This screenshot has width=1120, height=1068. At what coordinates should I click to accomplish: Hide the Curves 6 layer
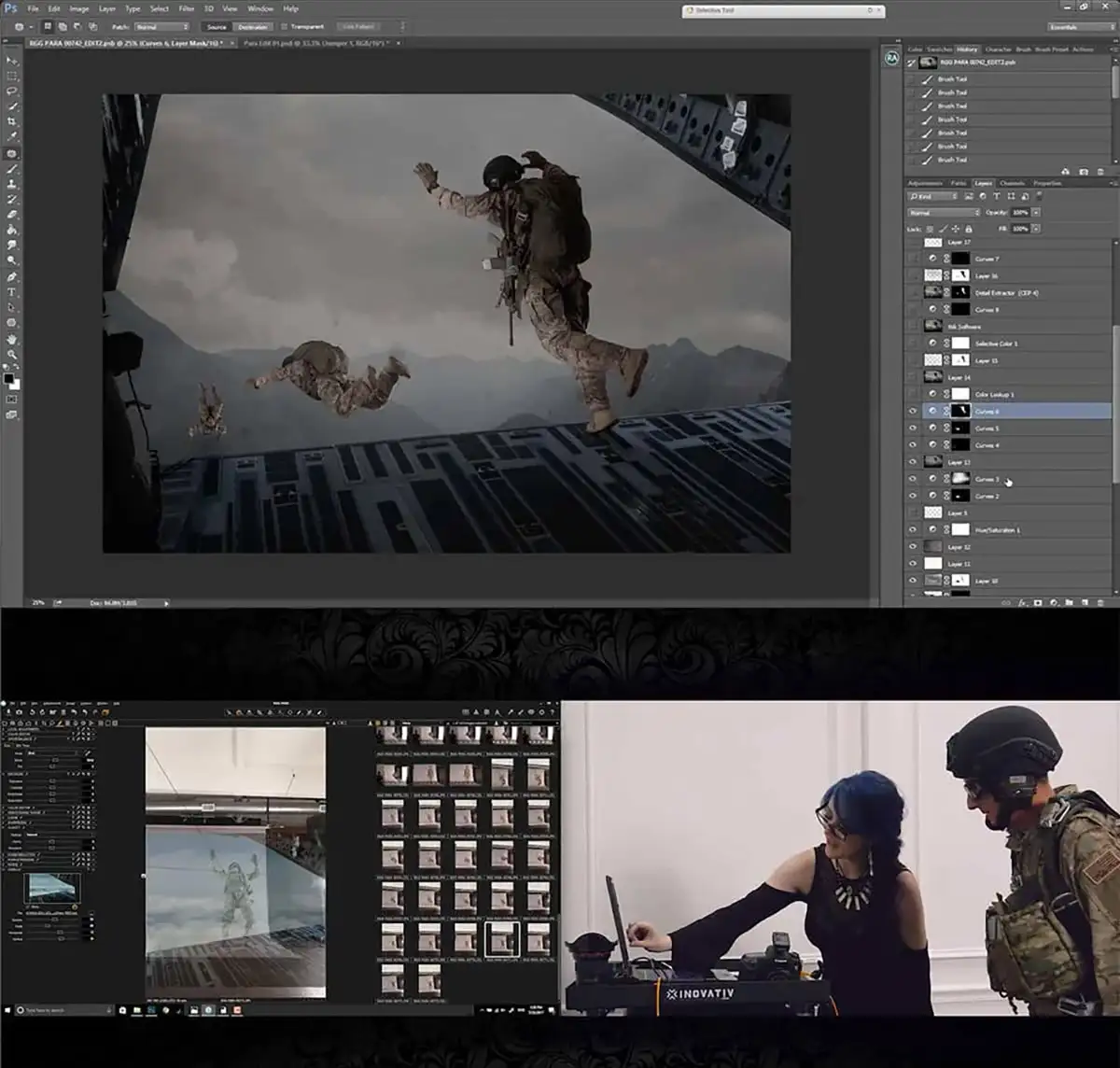(x=913, y=411)
